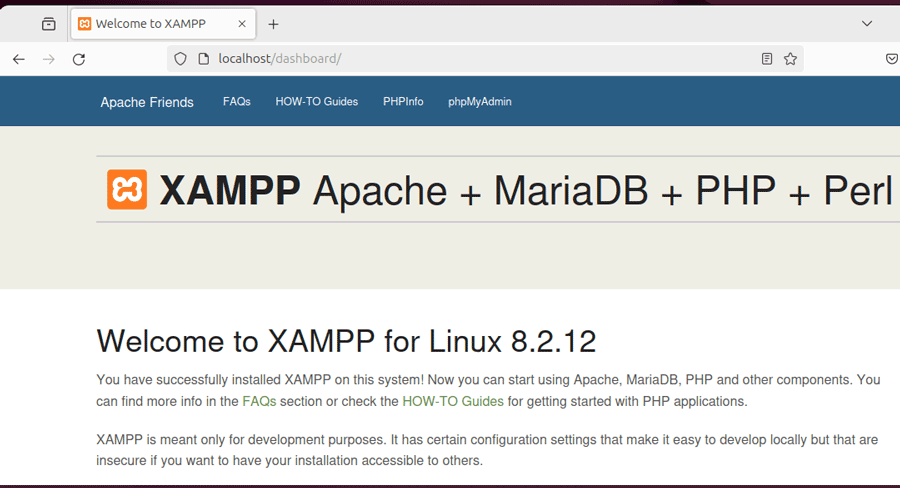
Task: Open the tracking protection shield icon
Action: (180, 59)
